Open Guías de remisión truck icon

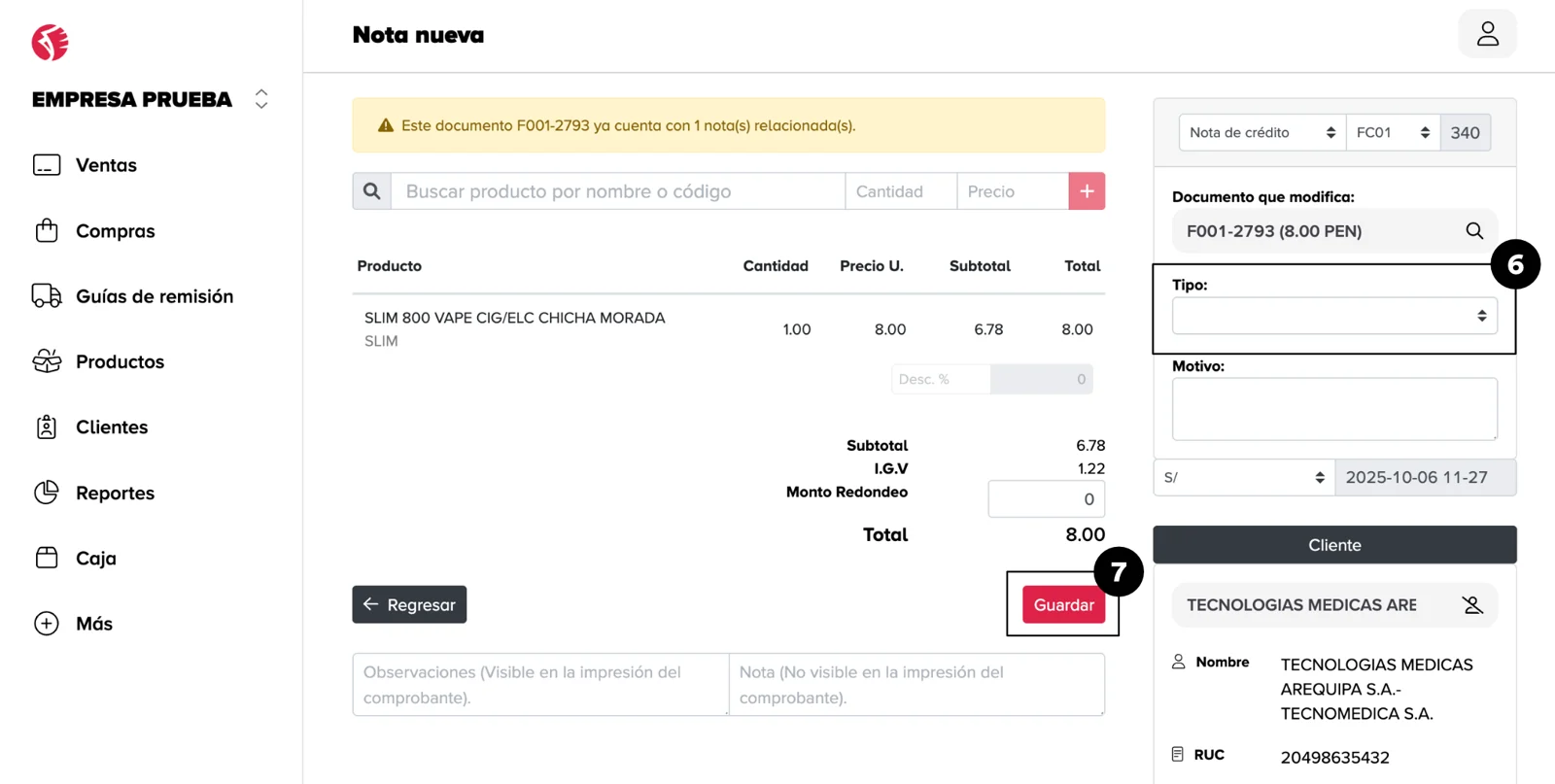click(x=47, y=296)
